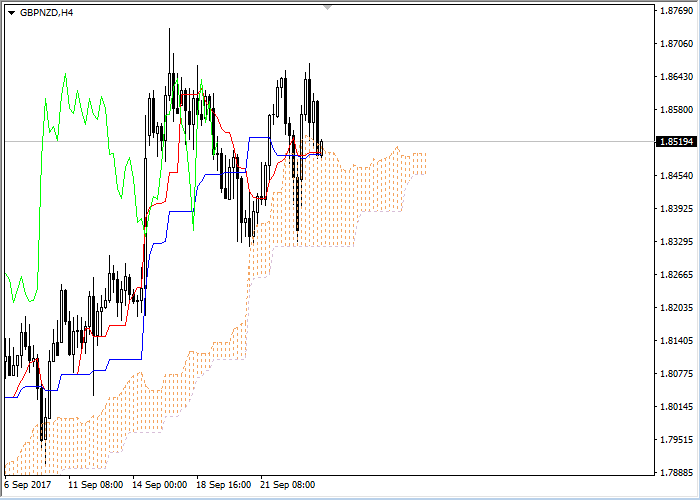Click the 18 Sep 16:00 time label

[x=224, y=485]
